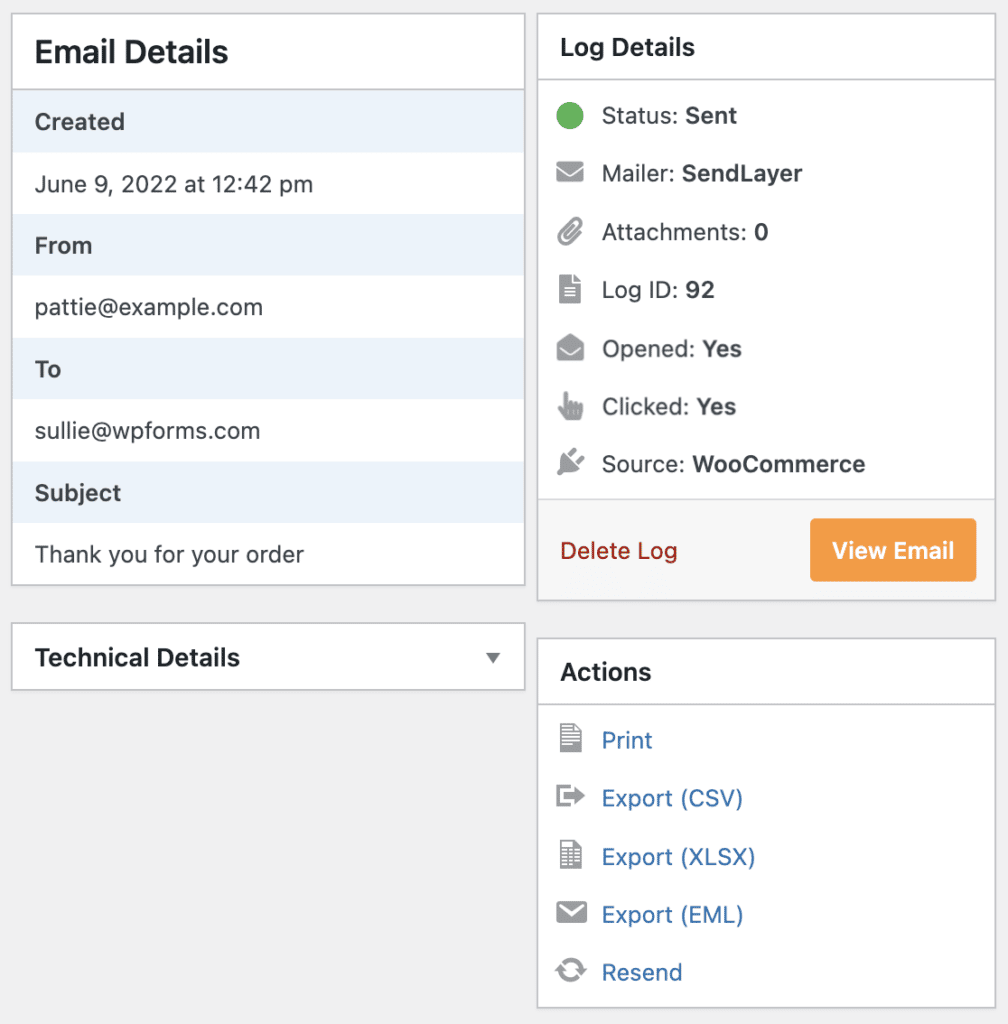Screen dimensions: 1008x1024
Task: Click the Resend refresh icon
Action: pyautogui.click(x=570, y=971)
